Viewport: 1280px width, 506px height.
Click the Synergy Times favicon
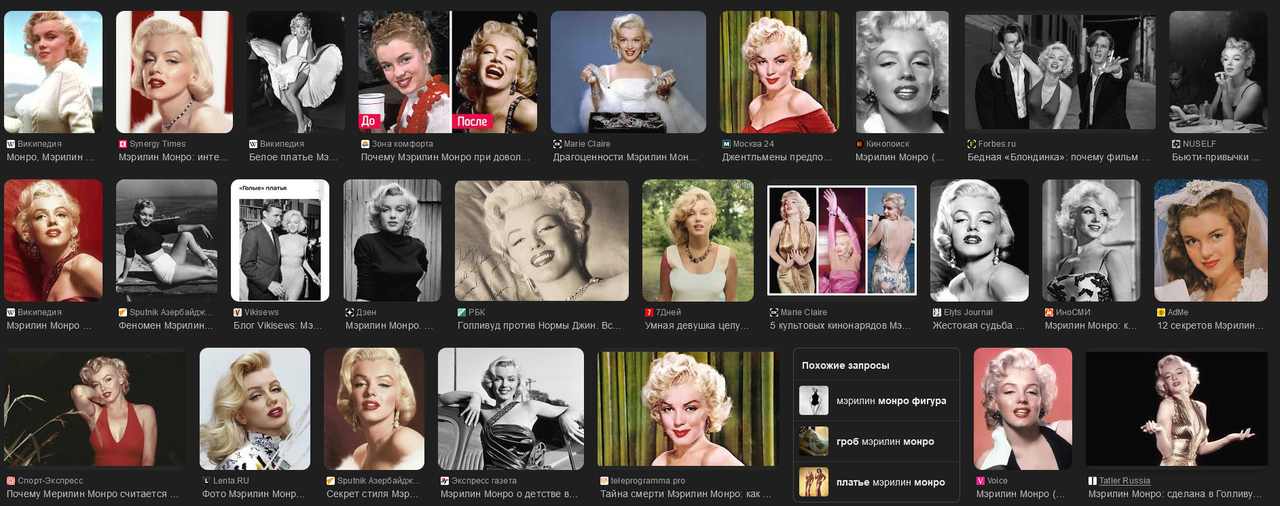pyautogui.click(x=123, y=144)
